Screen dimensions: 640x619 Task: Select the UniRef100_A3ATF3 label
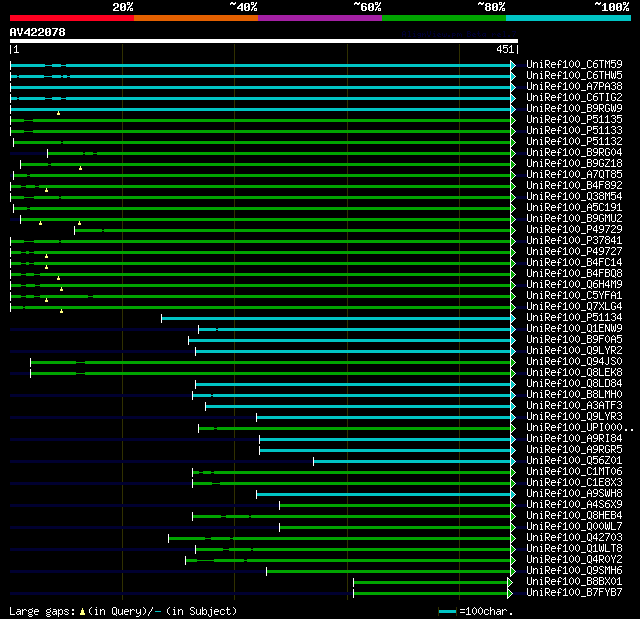[x=574, y=406]
